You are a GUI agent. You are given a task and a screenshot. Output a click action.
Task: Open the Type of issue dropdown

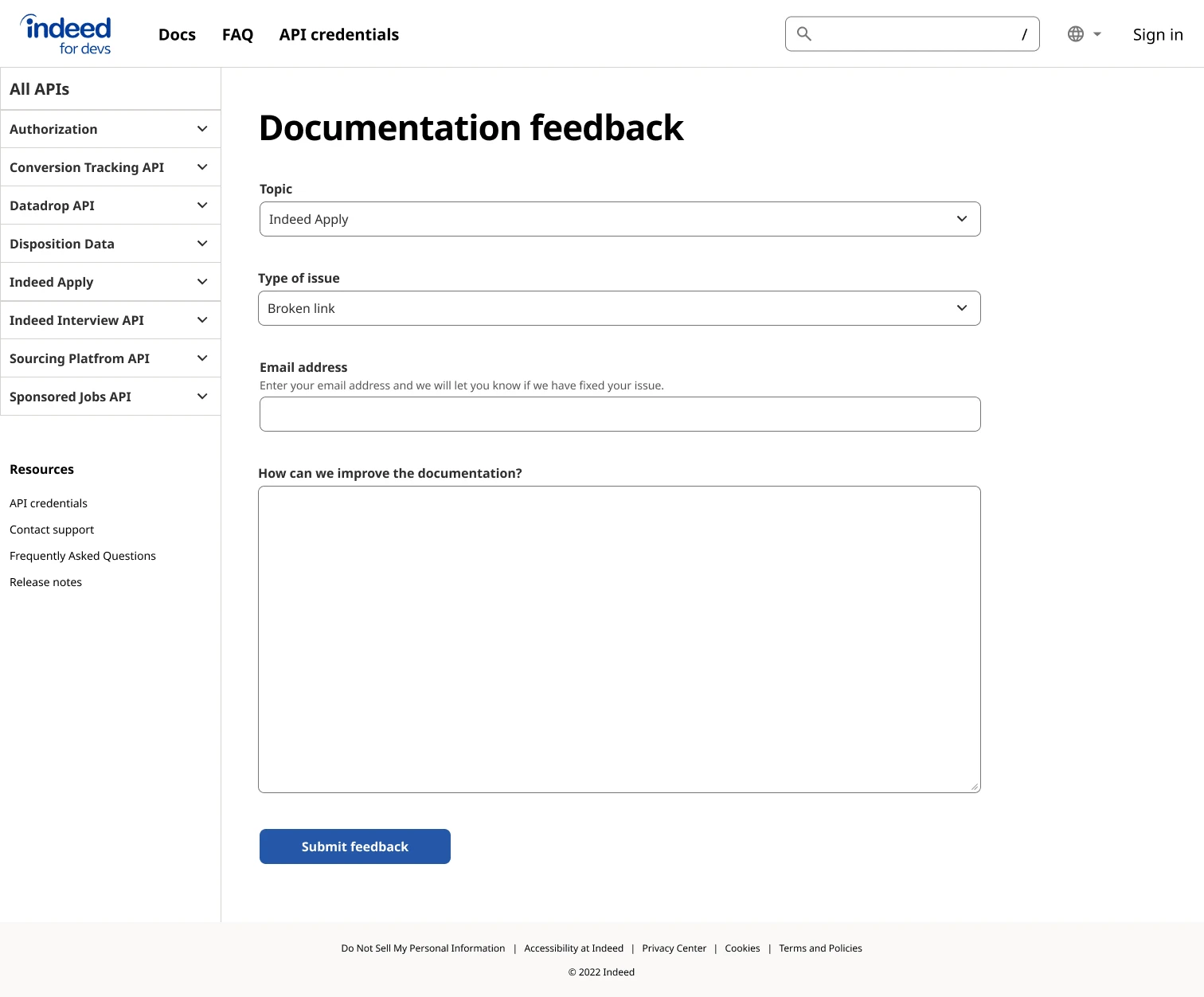click(x=619, y=308)
